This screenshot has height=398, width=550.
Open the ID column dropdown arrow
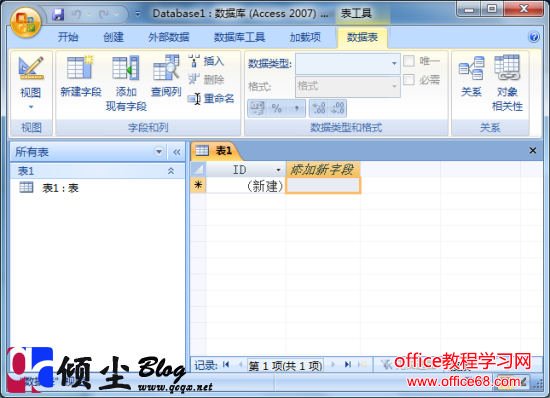(278, 170)
